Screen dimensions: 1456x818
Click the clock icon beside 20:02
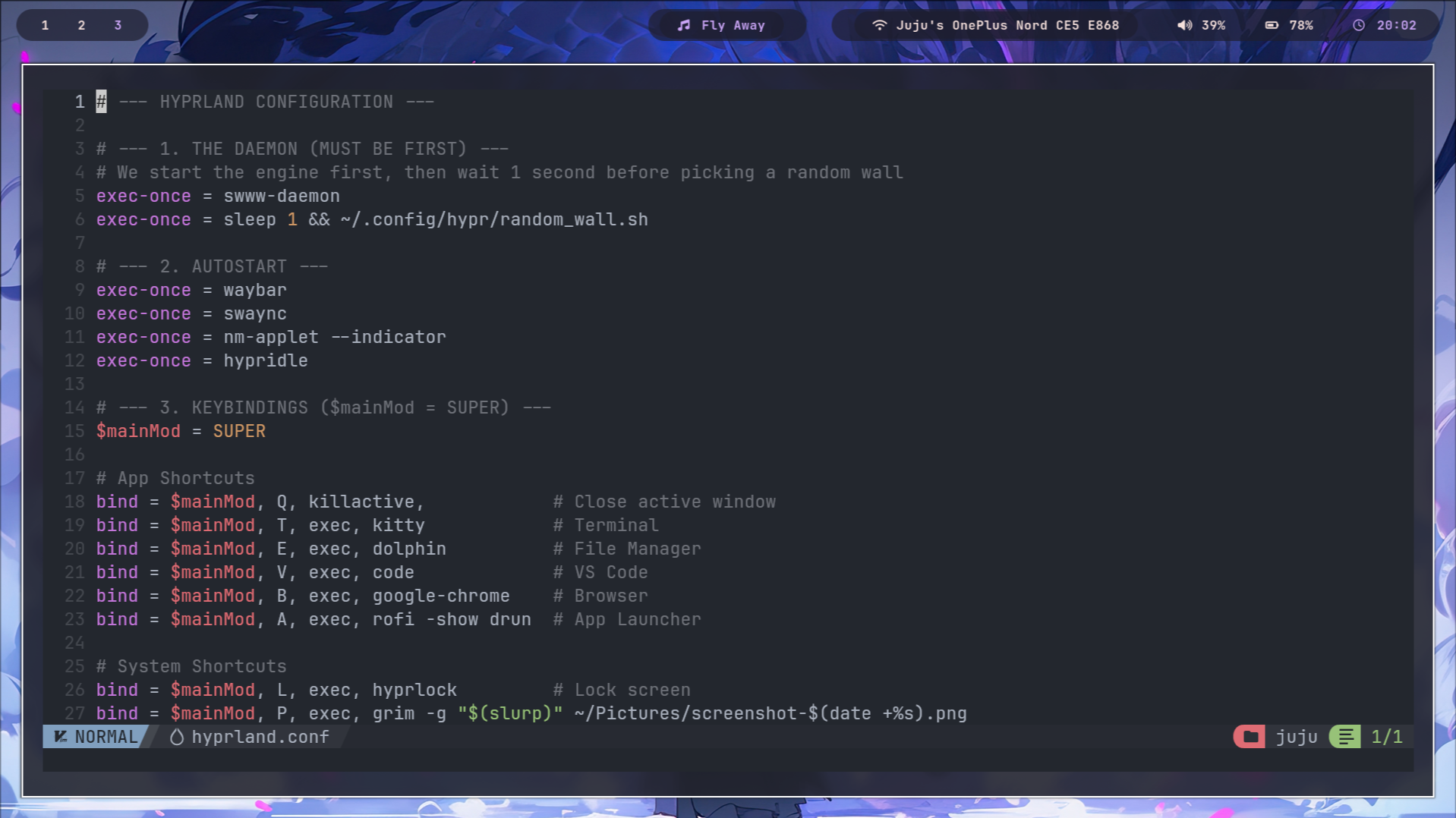pos(1358,24)
